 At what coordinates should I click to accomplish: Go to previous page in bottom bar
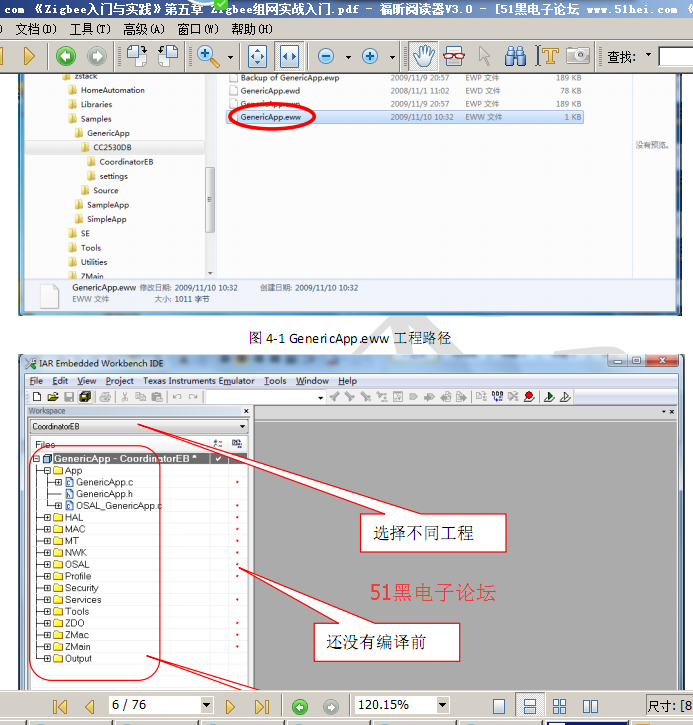tap(90, 707)
